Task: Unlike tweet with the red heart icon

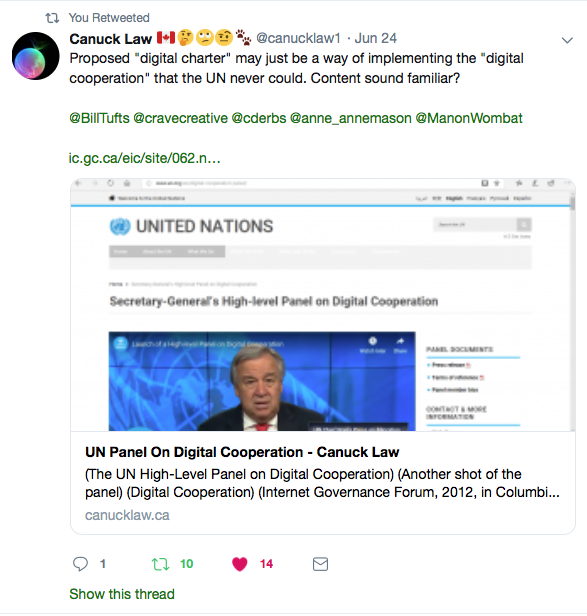Action: click(240, 564)
